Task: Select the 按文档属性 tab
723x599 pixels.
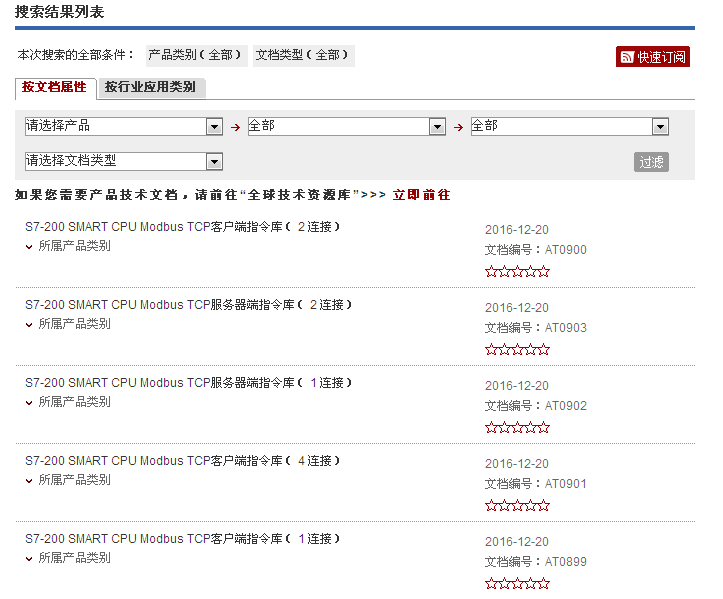Action: [x=55, y=87]
